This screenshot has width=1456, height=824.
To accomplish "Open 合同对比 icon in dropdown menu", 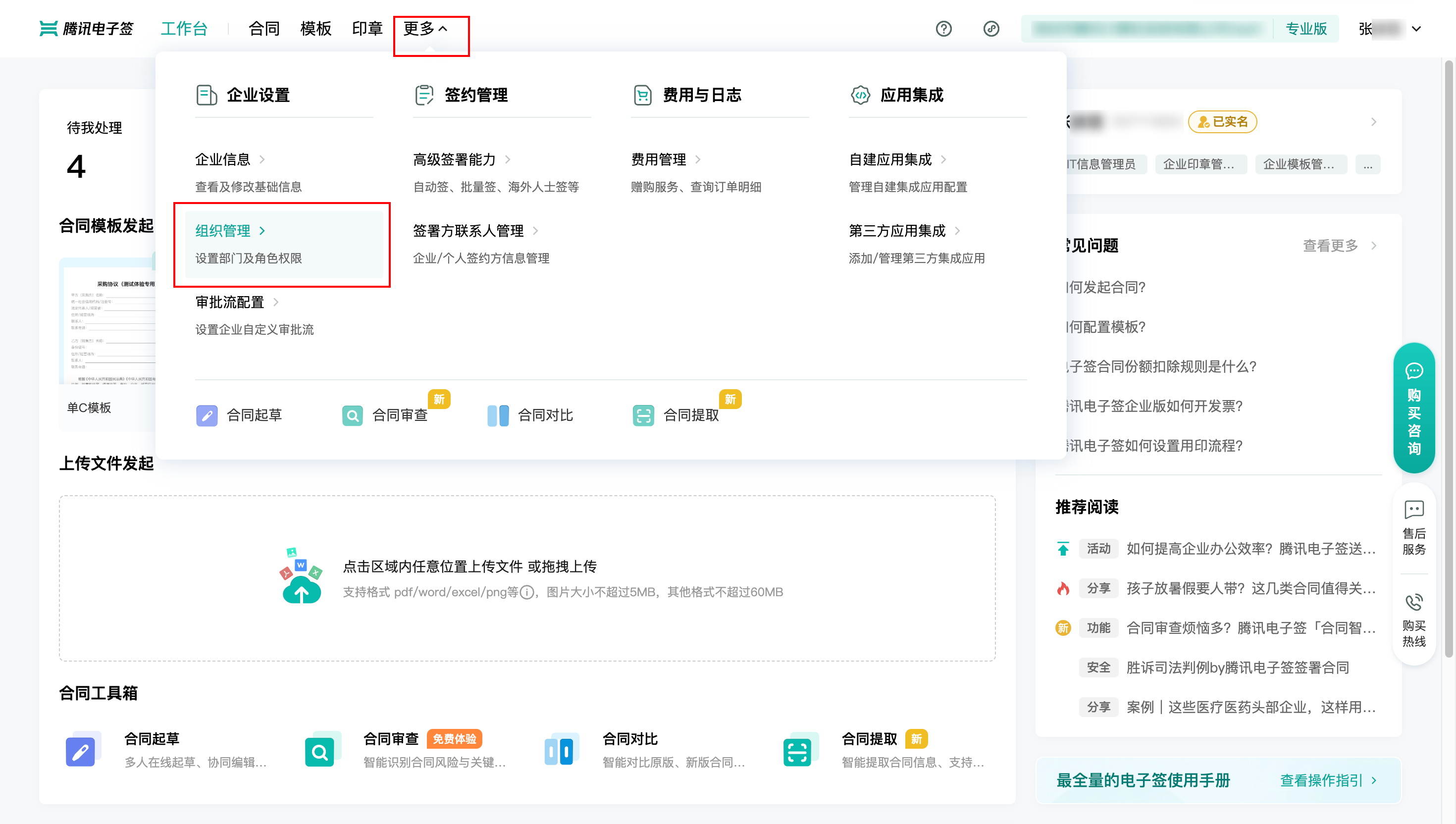I will pyautogui.click(x=497, y=415).
